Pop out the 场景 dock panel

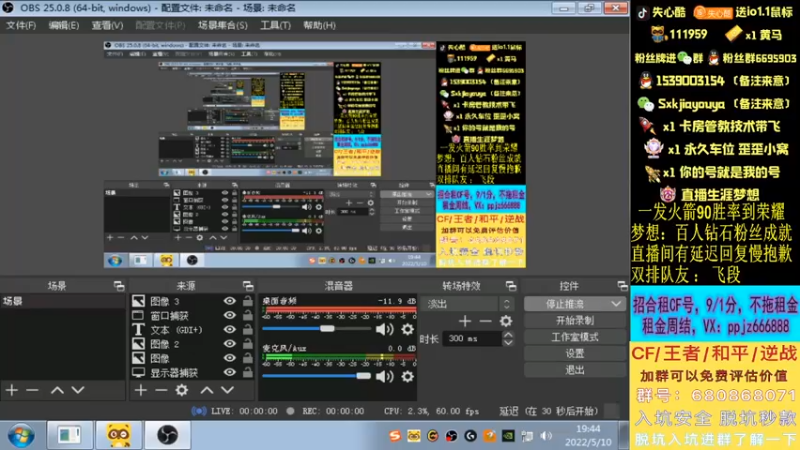[x=119, y=286]
